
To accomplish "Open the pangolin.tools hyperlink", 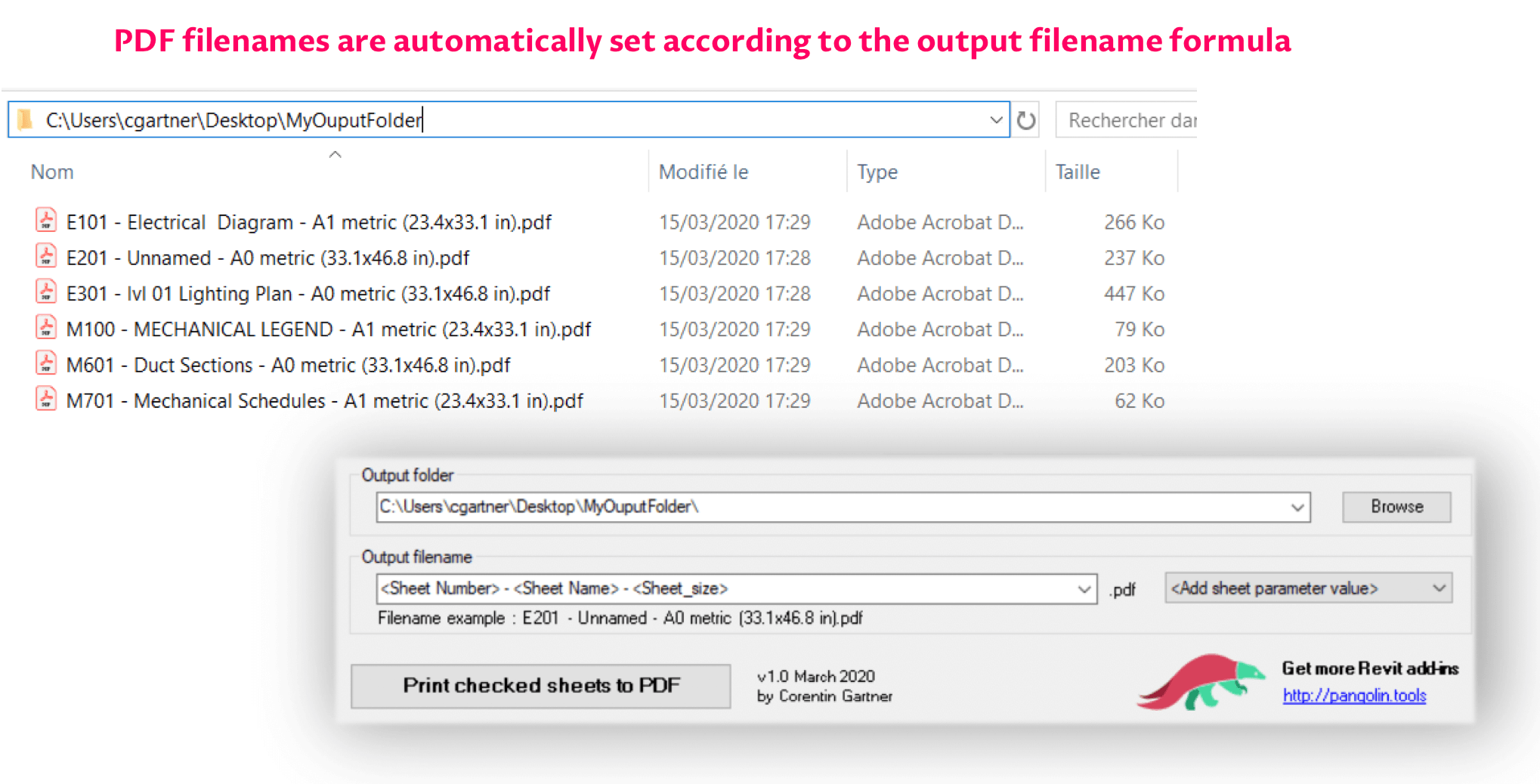I will point(1354,696).
